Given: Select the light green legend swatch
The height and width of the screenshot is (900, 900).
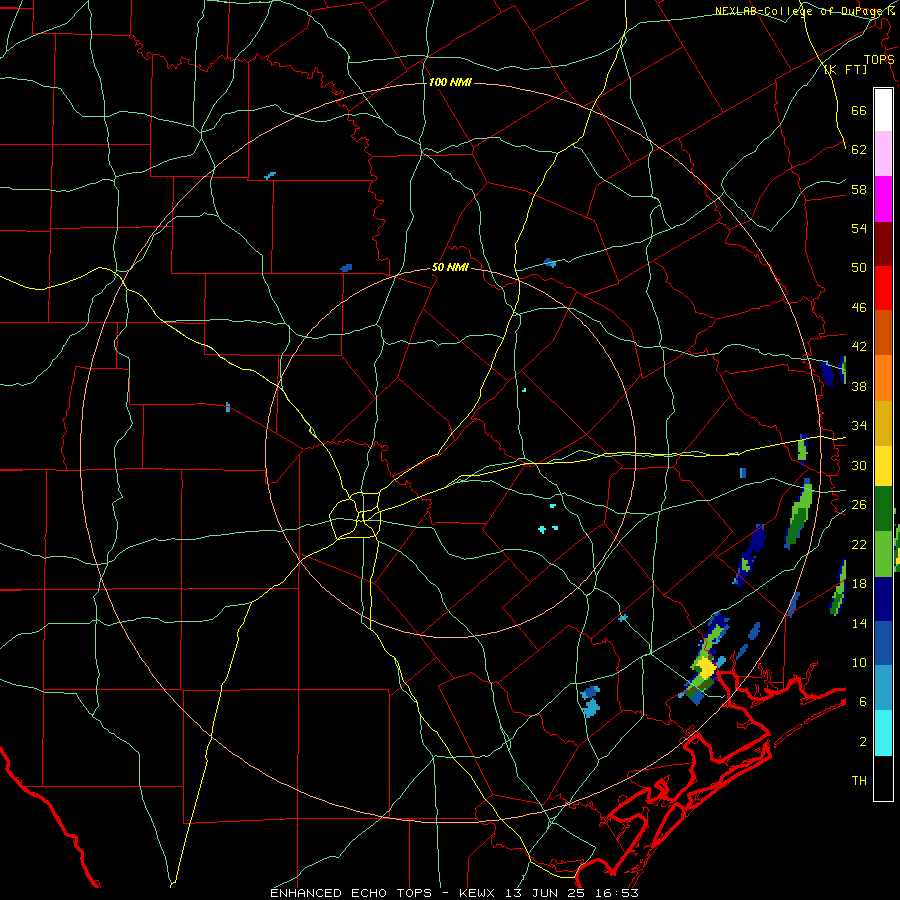Looking at the screenshot, I should coord(883,553).
